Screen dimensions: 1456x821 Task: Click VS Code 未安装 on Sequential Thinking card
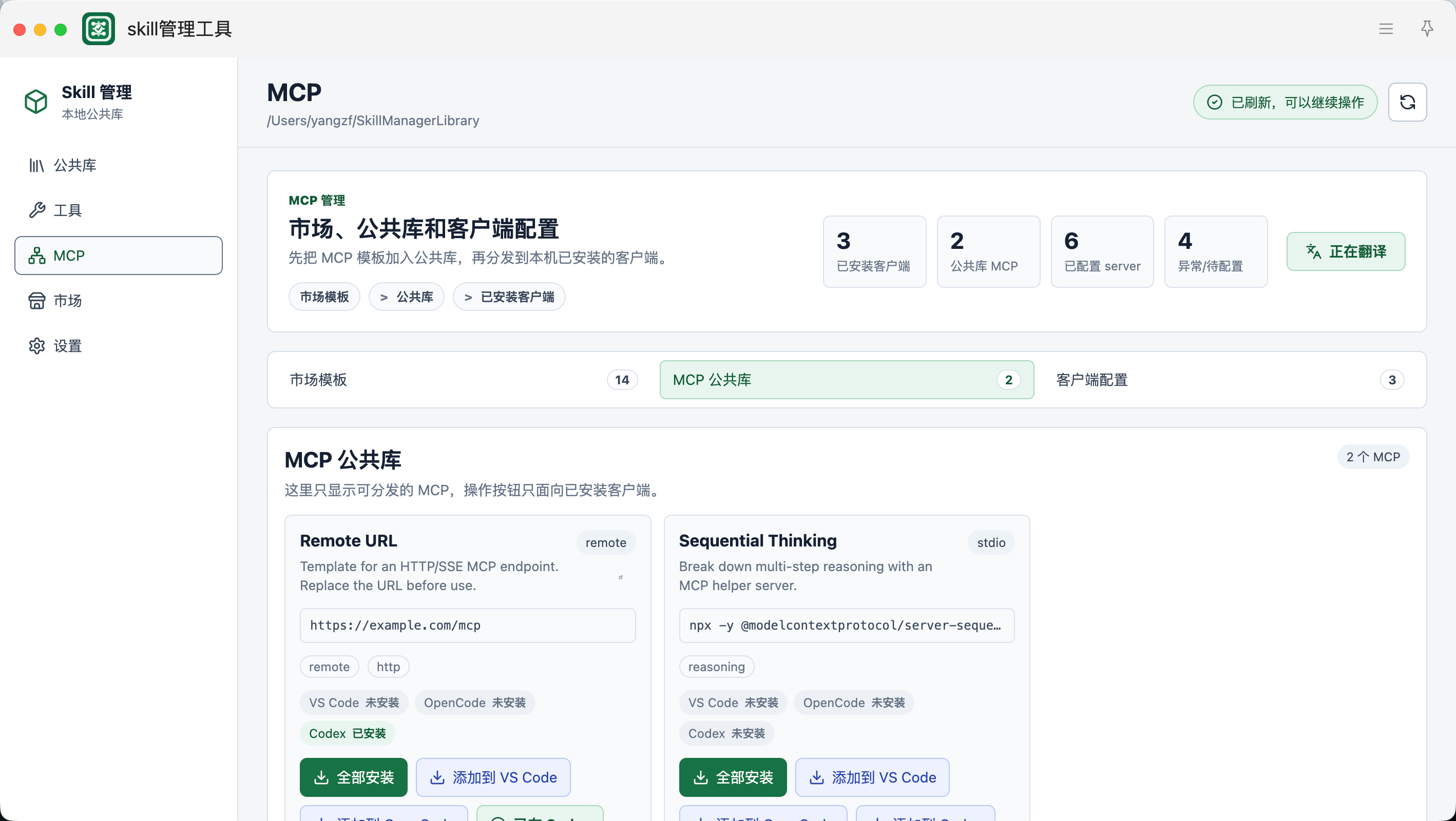coord(733,703)
